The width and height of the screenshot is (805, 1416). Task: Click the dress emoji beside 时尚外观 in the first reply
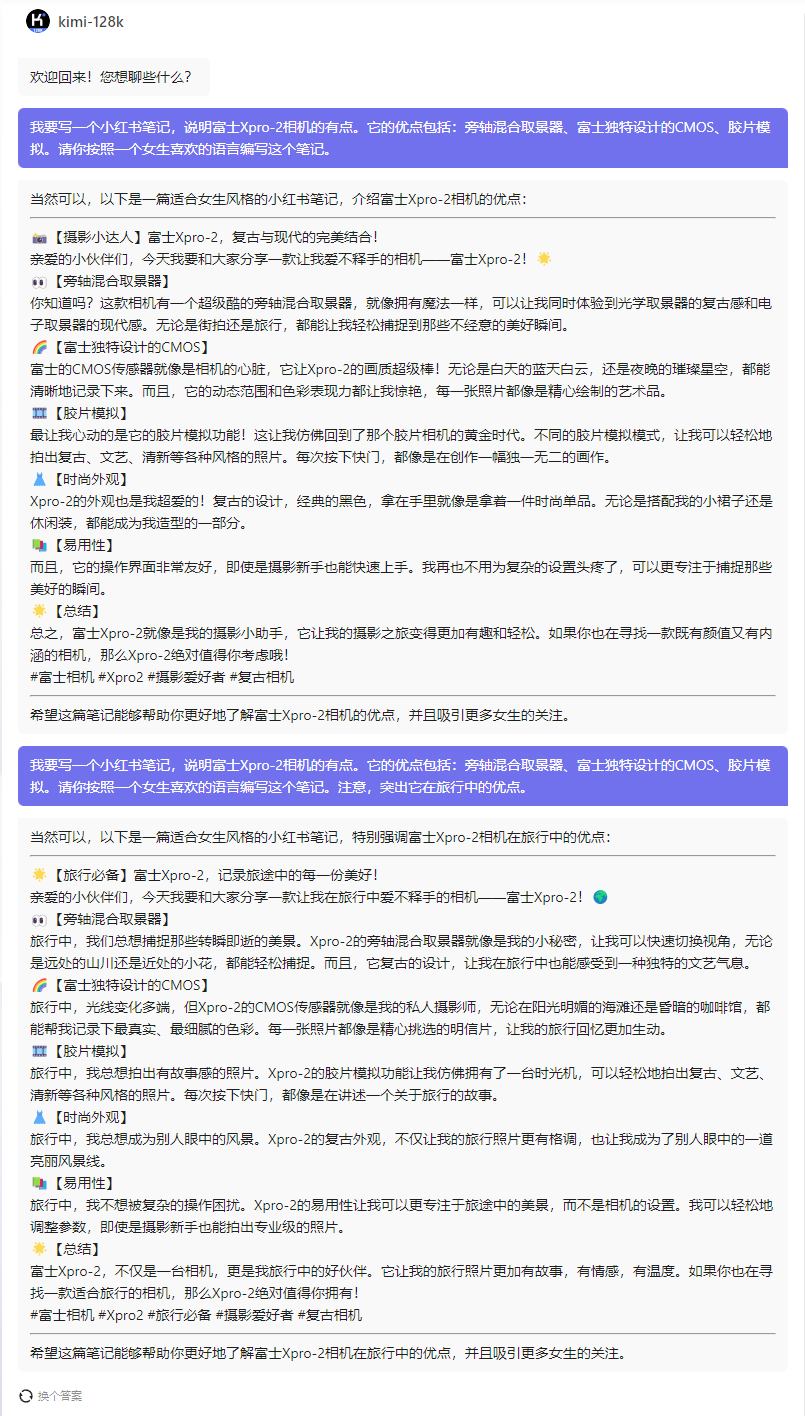click(39, 479)
